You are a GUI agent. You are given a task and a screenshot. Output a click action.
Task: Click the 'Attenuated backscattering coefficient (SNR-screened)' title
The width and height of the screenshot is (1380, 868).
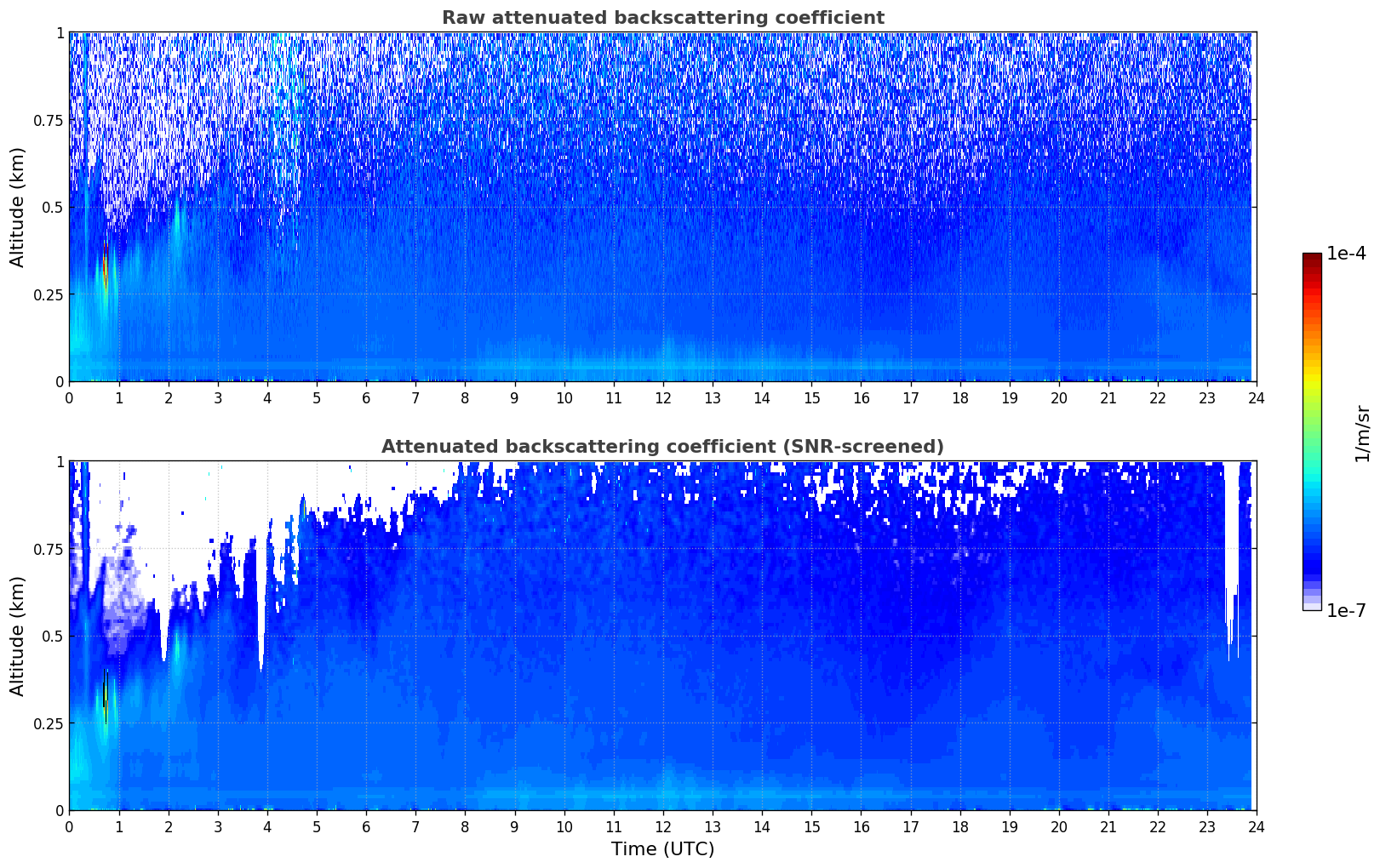click(x=662, y=447)
